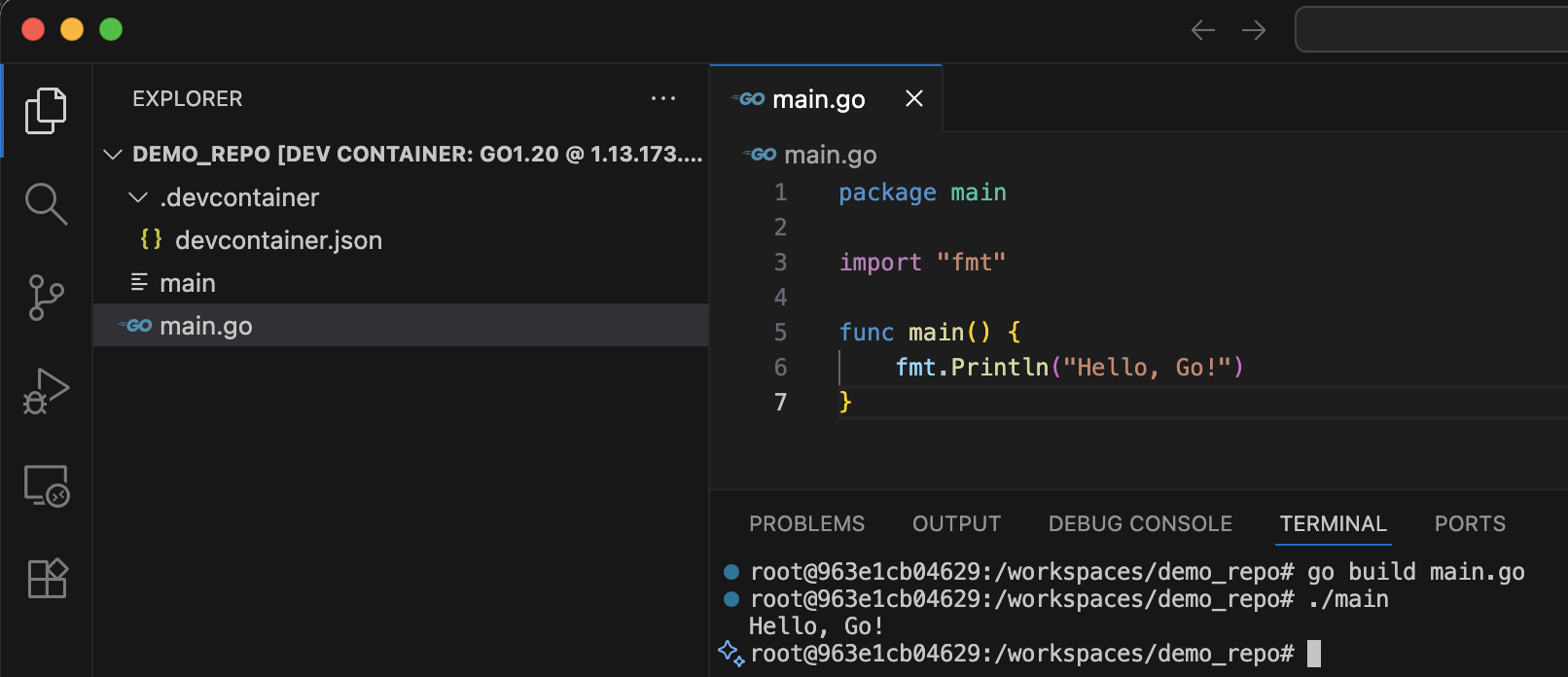The height and width of the screenshot is (677, 1568).
Task: Open Explorer more actions ellipsis menu
Action: coord(663,98)
